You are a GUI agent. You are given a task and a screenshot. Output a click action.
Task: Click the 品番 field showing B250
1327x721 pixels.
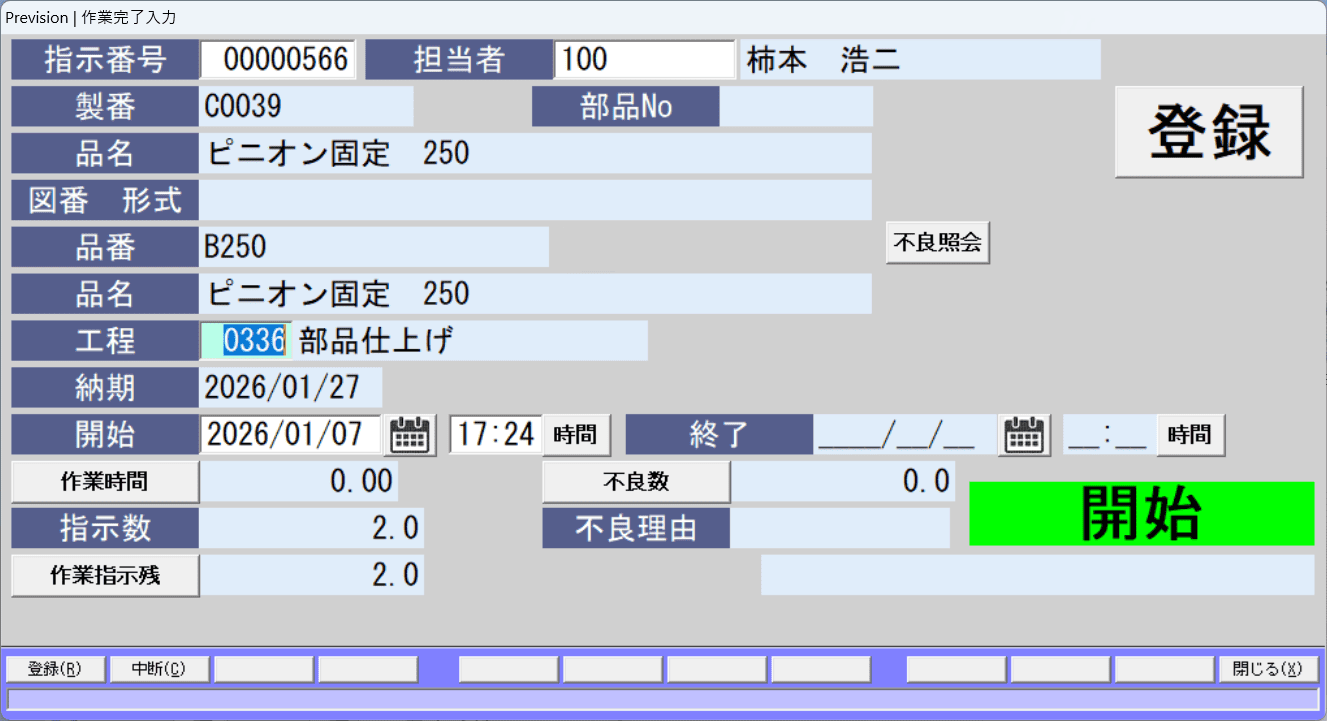[375, 247]
